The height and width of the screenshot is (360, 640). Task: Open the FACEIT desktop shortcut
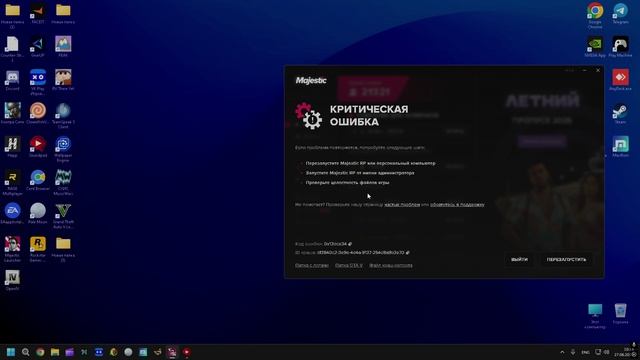(38, 13)
